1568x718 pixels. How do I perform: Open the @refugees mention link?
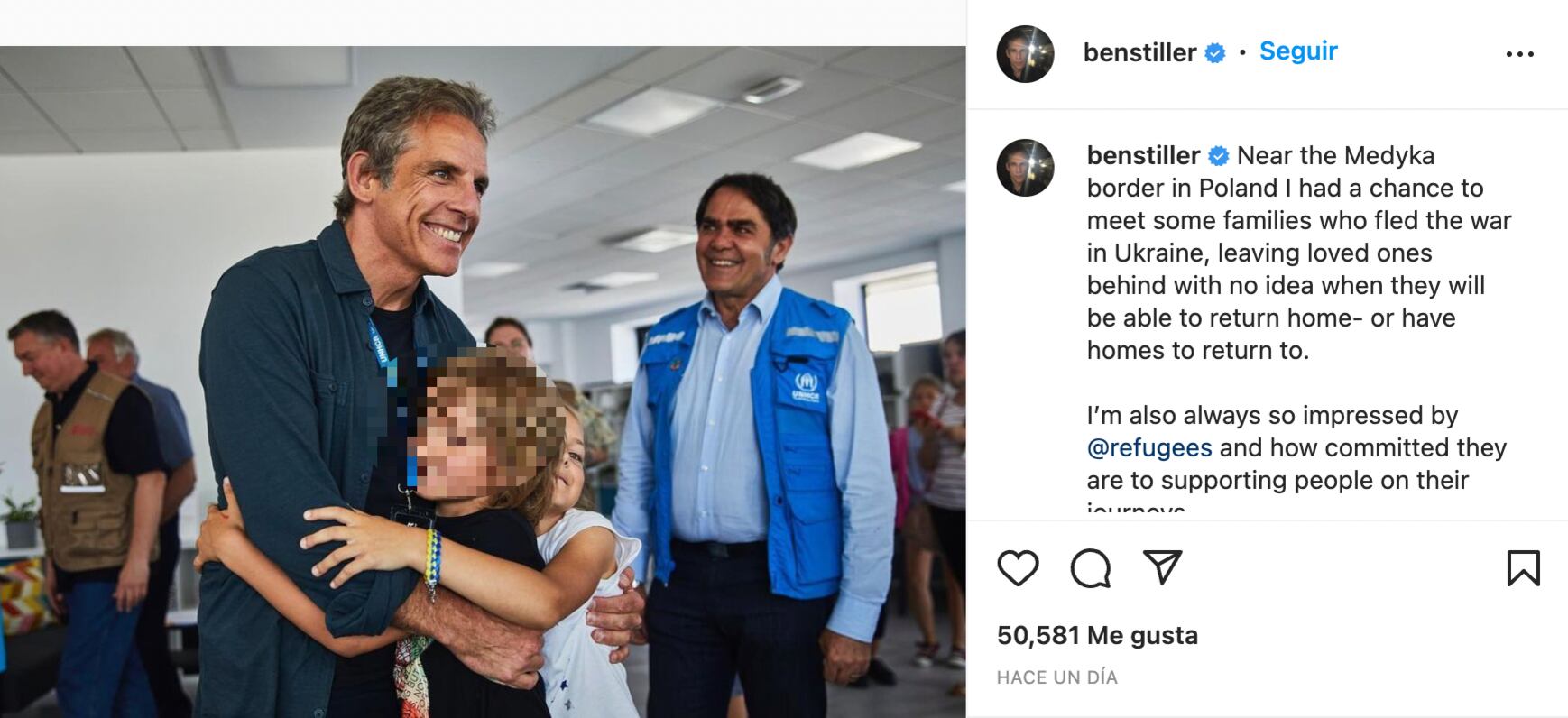[x=1149, y=447]
